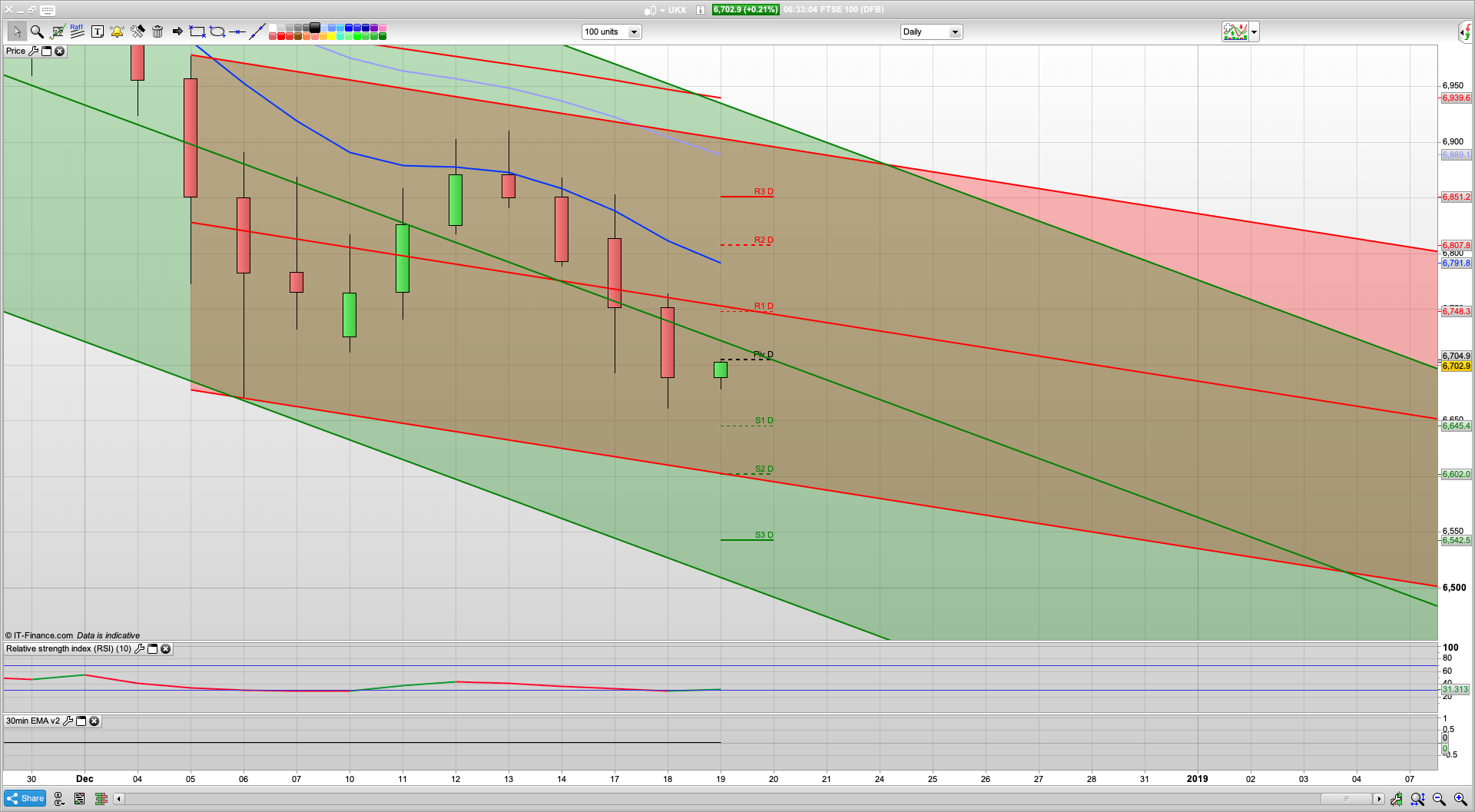Image resolution: width=1475 pixels, height=812 pixels.
Task: Select the magnifier zoom tool
Action: point(37,31)
